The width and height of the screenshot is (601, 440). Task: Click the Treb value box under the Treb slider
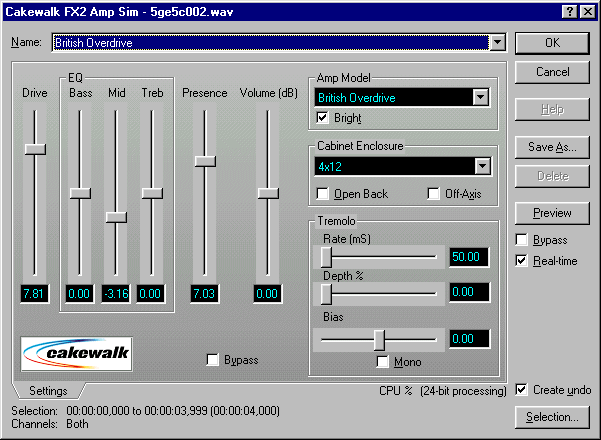(151, 294)
